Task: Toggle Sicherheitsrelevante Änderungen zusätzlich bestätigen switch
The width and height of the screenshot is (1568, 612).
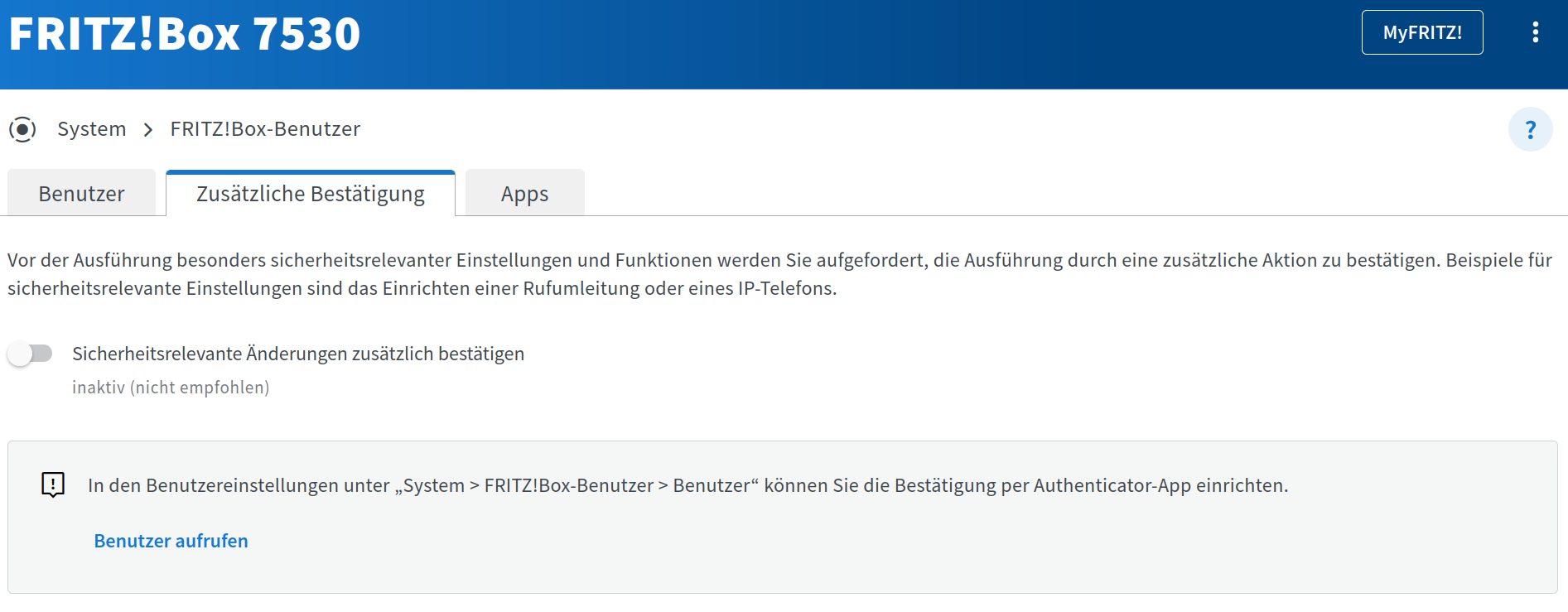Action: (x=30, y=354)
